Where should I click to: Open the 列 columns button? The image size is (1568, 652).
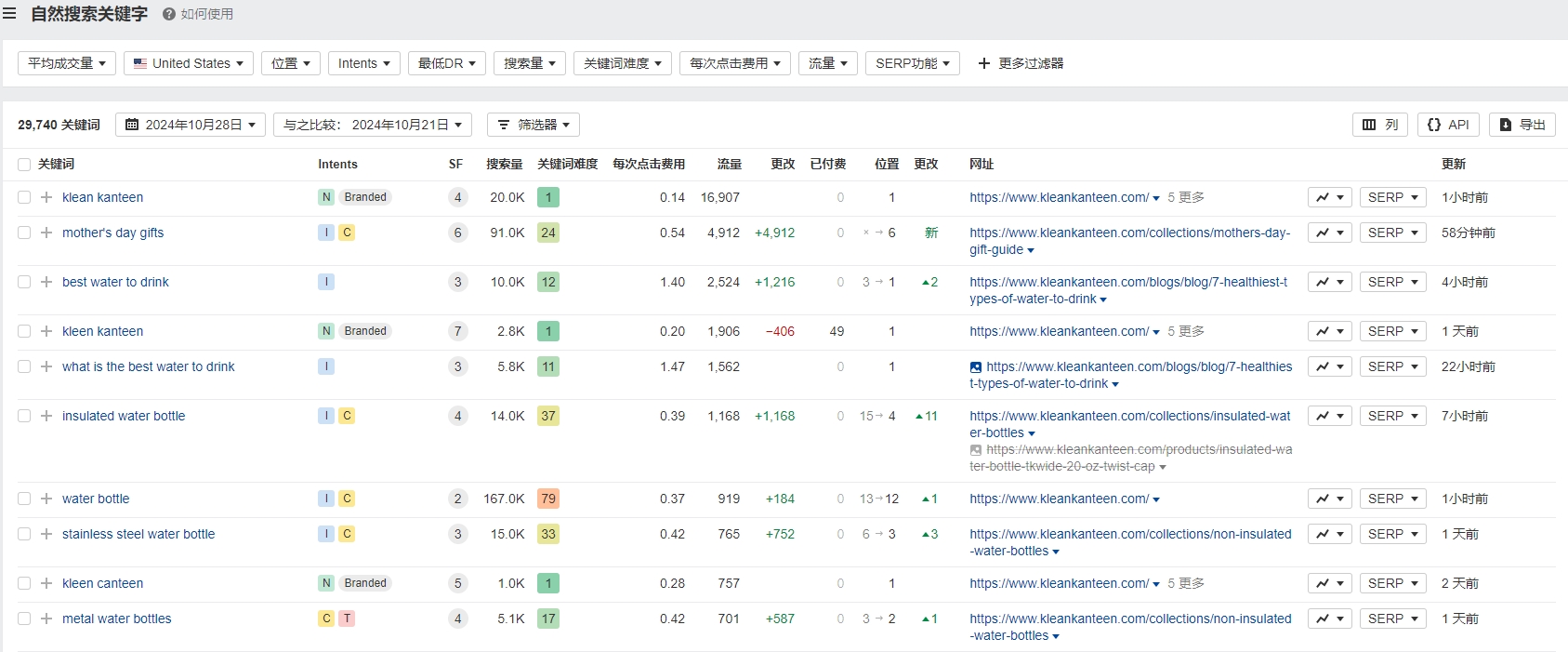pyautogui.click(x=1380, y=125)
